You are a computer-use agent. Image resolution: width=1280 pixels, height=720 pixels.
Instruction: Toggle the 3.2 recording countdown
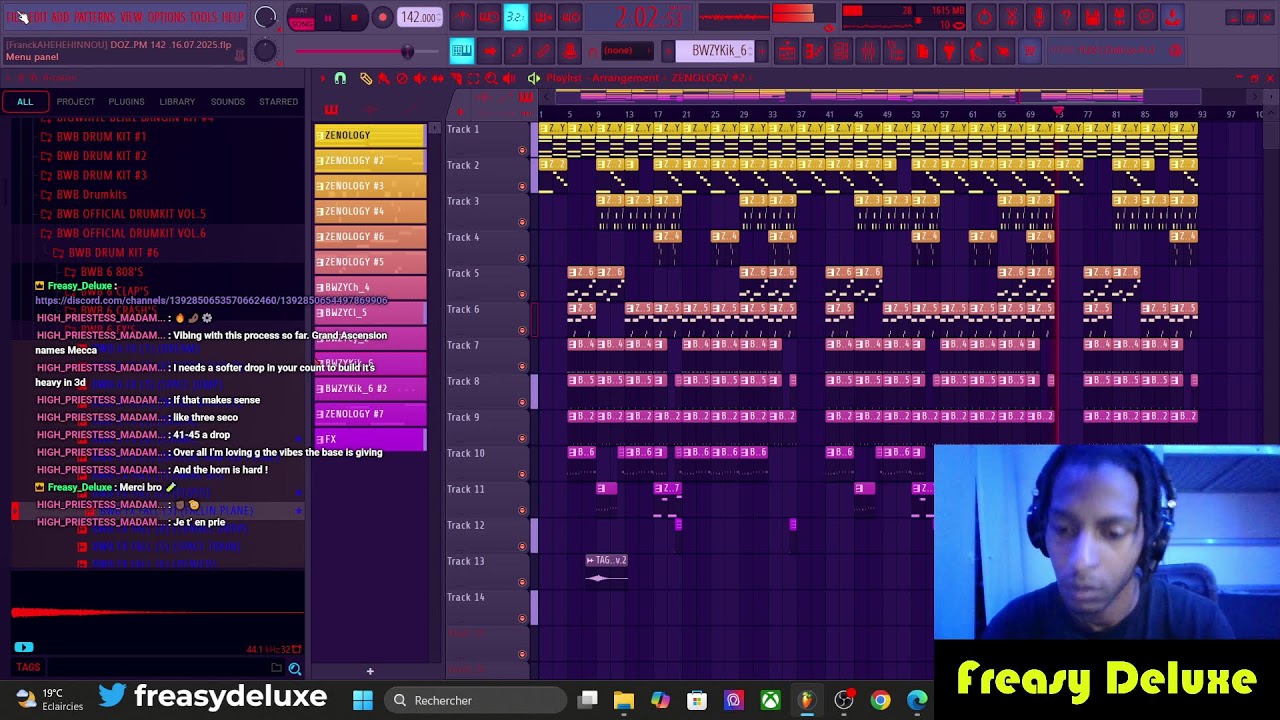[x=516, y=17]
